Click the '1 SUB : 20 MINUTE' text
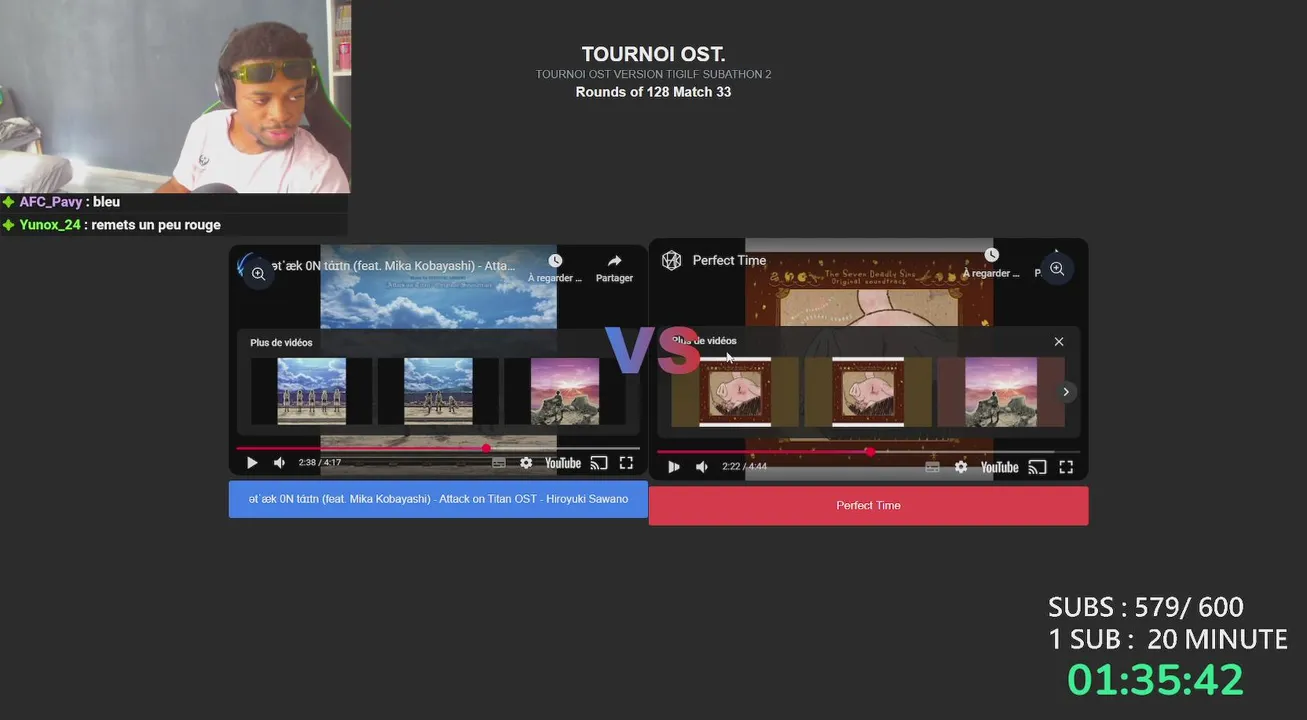This screenshot has width=1307, height=720. tap(1168, 639)
